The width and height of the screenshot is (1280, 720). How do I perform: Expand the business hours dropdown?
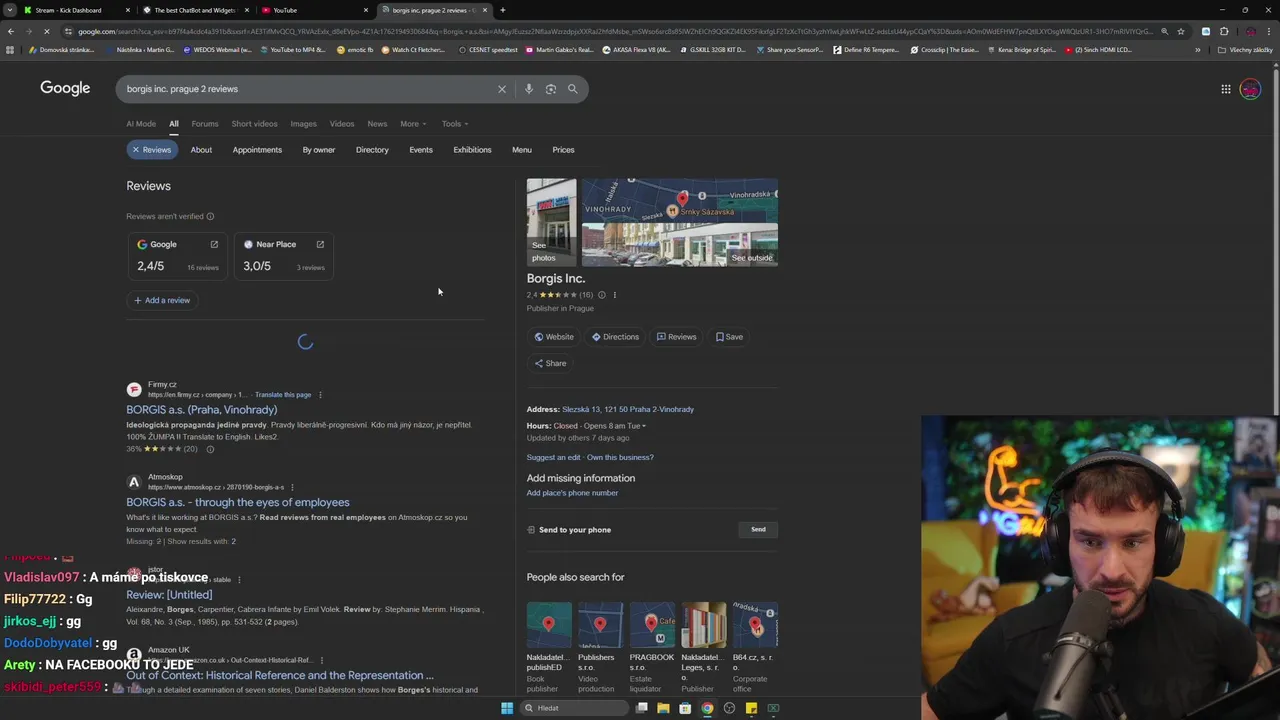pyautogui.click(x=643, y=426)
